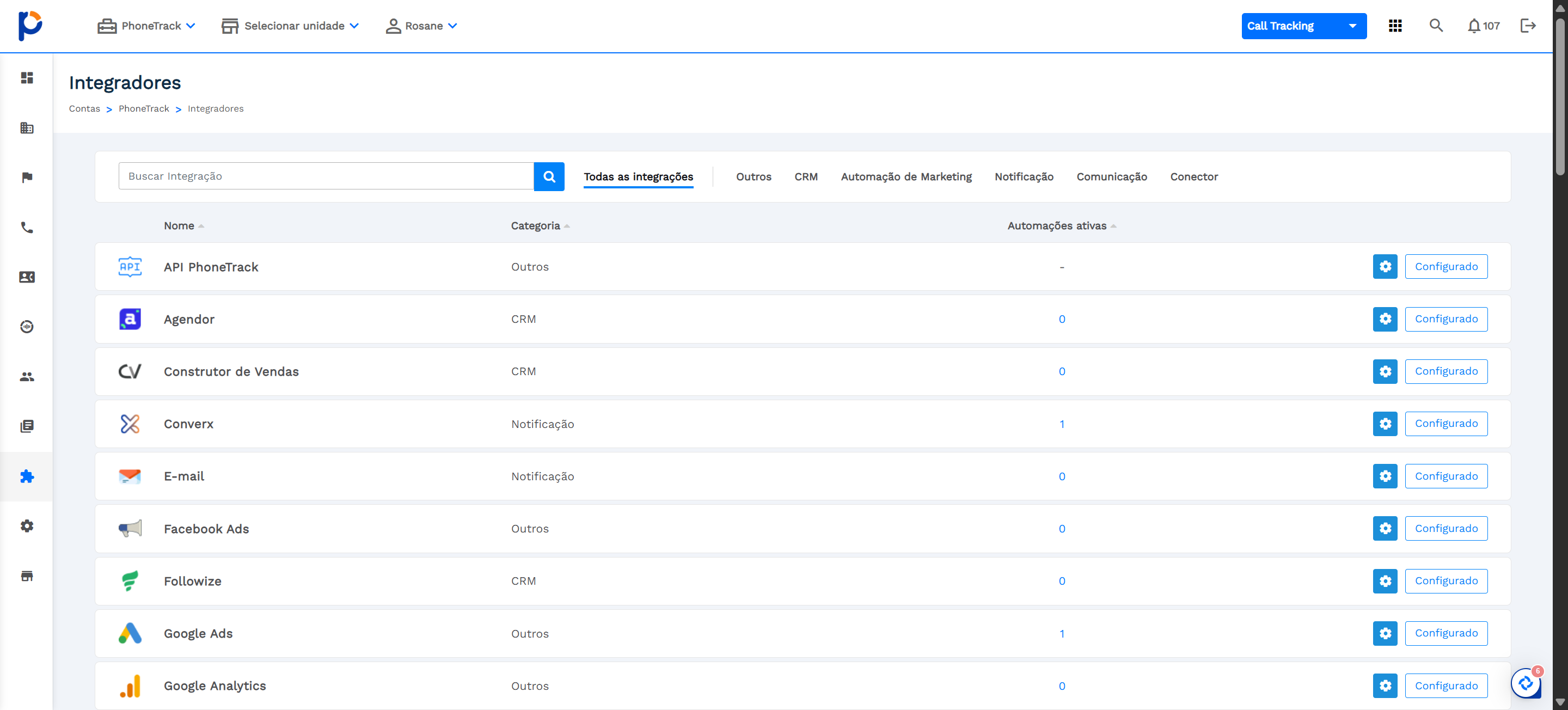Viewport: 1568px width, 710px height.
Task: Open the dashboard sidebar icon
Action: (x=27, y=78)
